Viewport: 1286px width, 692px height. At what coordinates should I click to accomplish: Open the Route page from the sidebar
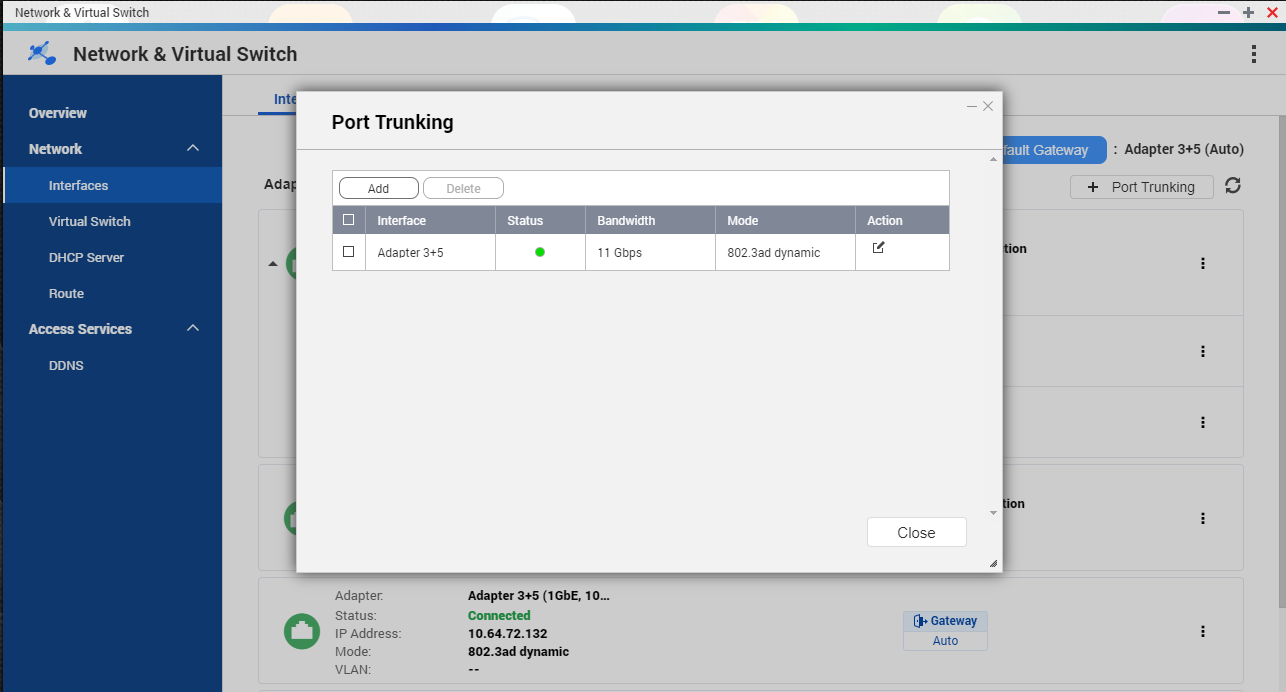pos(66,293)
